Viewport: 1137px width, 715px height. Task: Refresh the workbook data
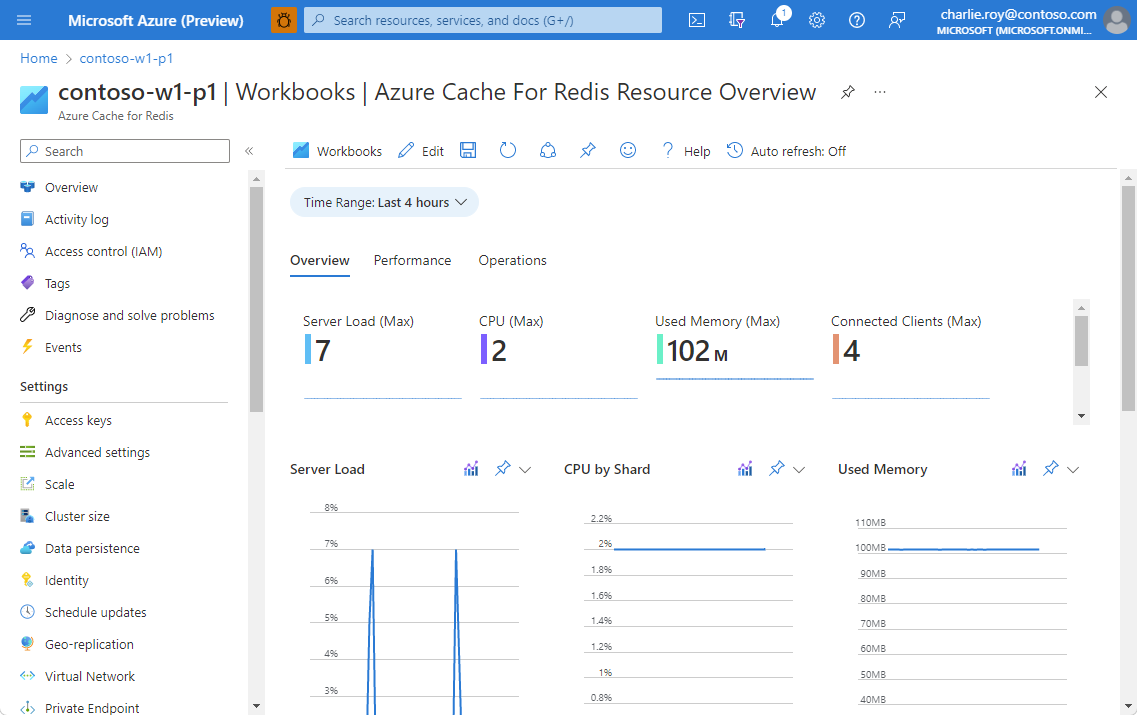click(x=507, y=150)
